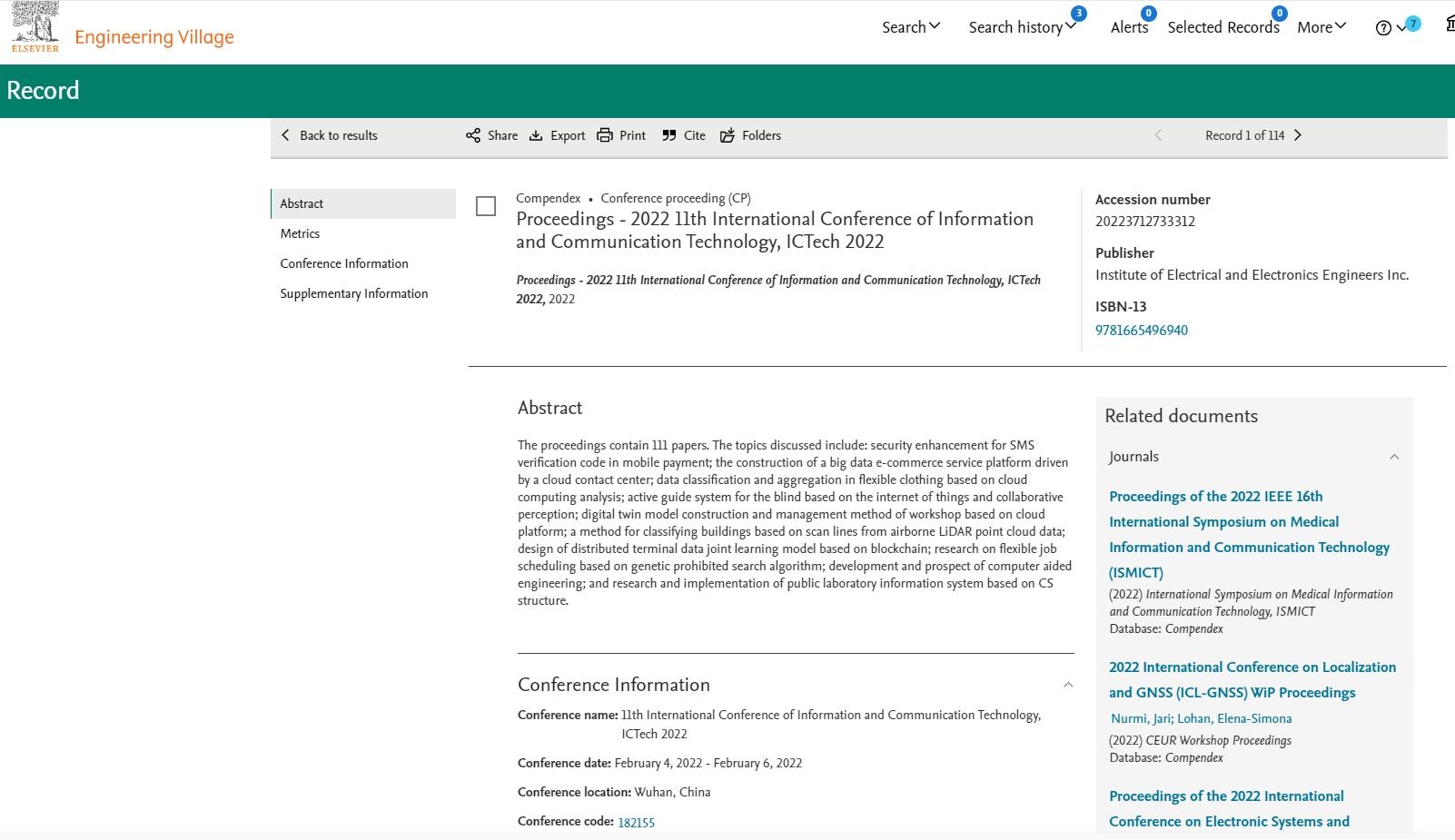Image resolution: width=1455 pixels, height=840 pixels.
Task: Click the Cite quotation icon
Action: tap(669, 135)
